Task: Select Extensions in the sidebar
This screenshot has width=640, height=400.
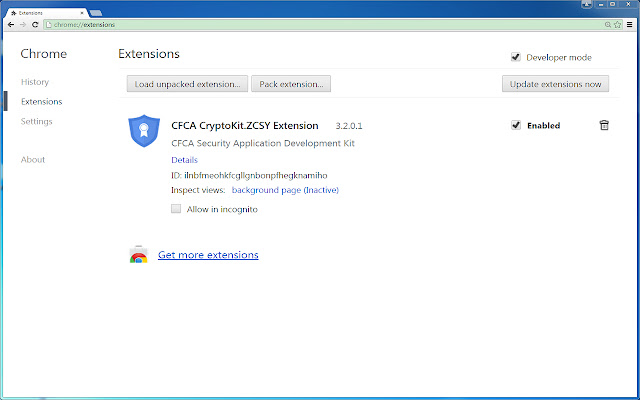Action: (42, 102)
